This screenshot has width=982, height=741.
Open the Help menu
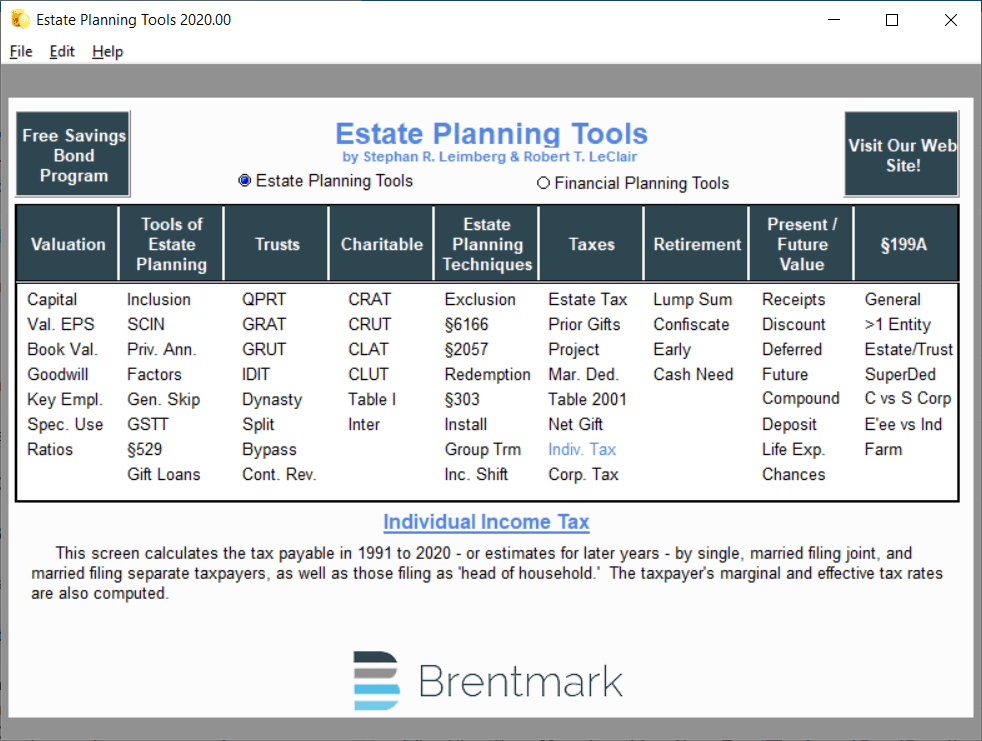[107, 51]
